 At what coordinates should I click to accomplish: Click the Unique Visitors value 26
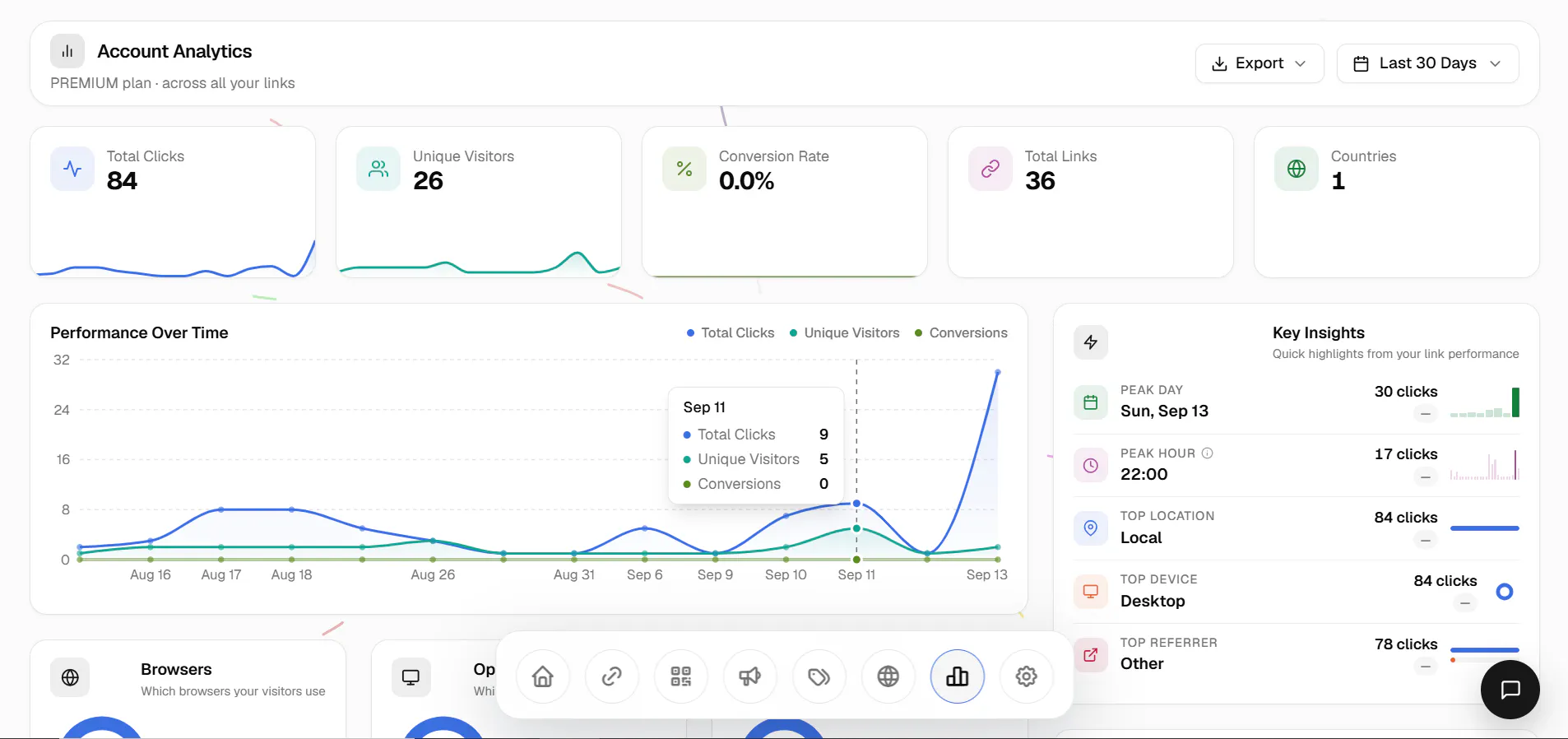428,181
